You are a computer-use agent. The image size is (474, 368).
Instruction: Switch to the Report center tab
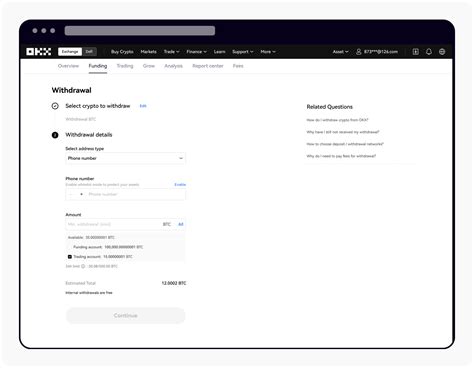(x=208, y=66)
